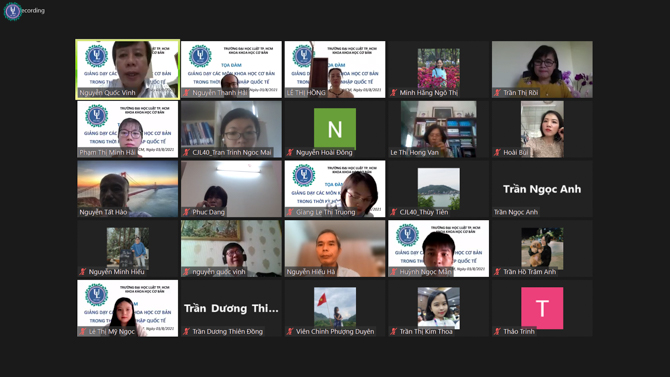
Task: Select Nguyễn Tất Hào's Golden Gate bridge video
Action: point(127,188)
